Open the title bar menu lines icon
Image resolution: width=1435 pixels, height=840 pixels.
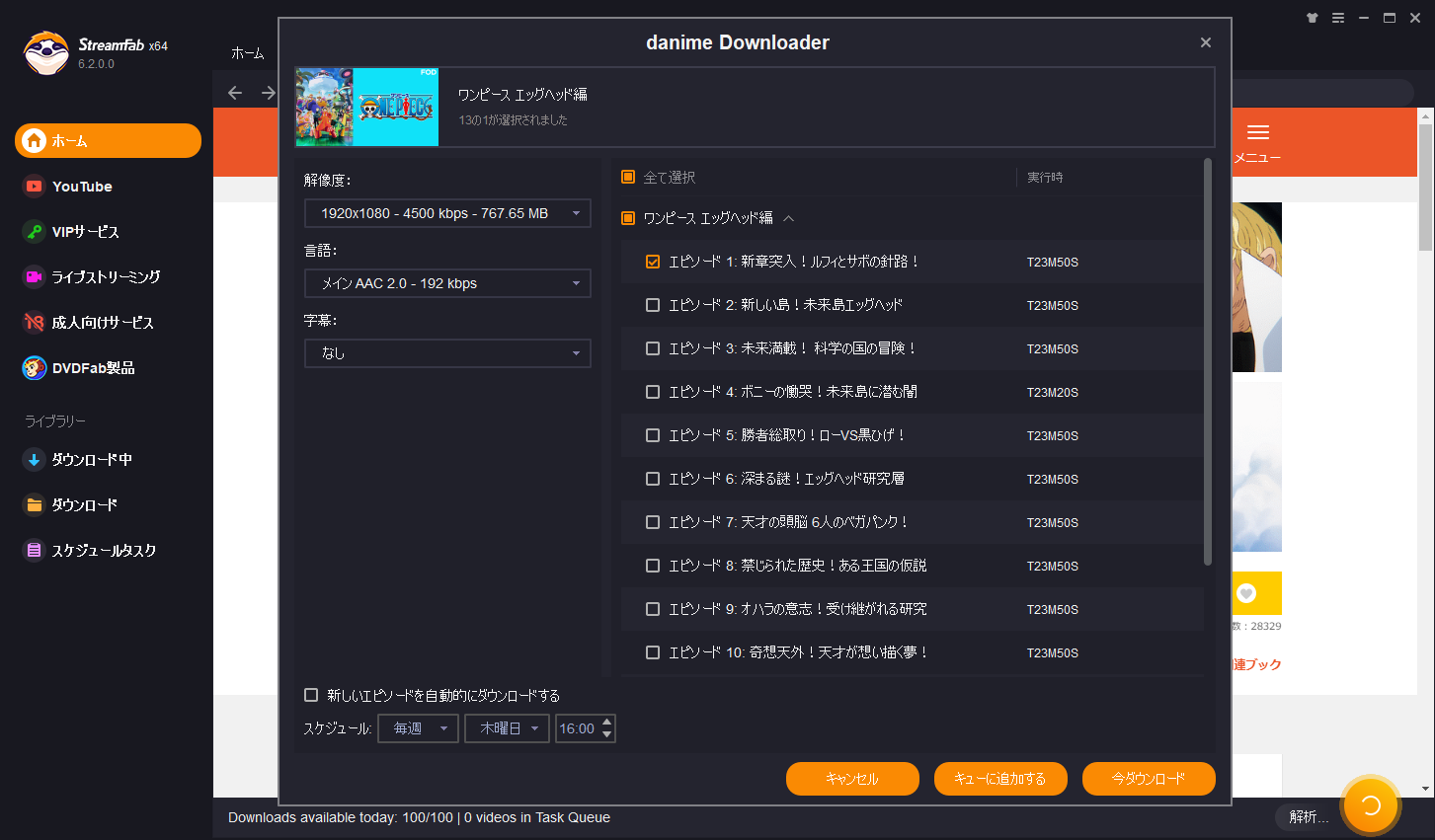pyautogui.click(x=1338, y=18)
